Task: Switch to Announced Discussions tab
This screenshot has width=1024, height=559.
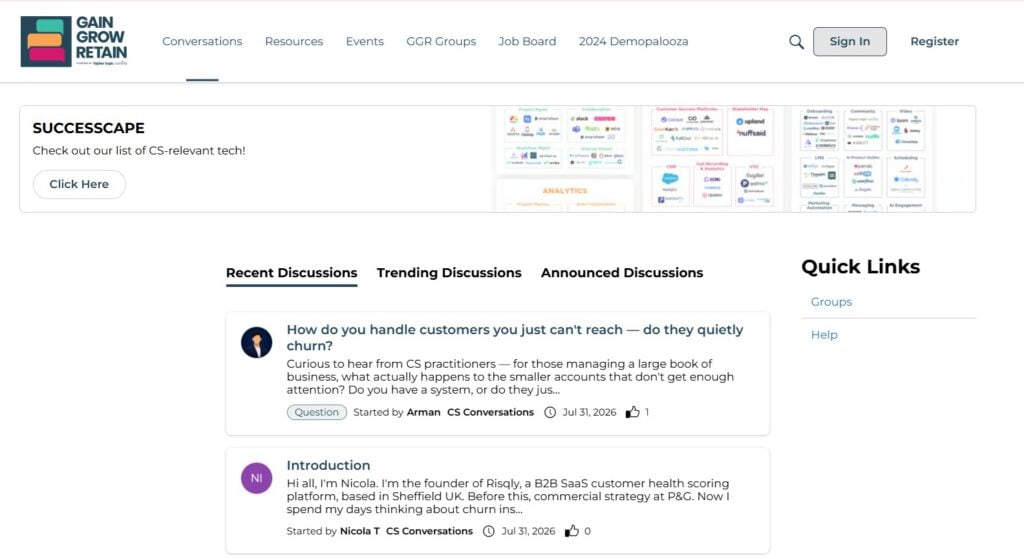Action: pos(622,273)
